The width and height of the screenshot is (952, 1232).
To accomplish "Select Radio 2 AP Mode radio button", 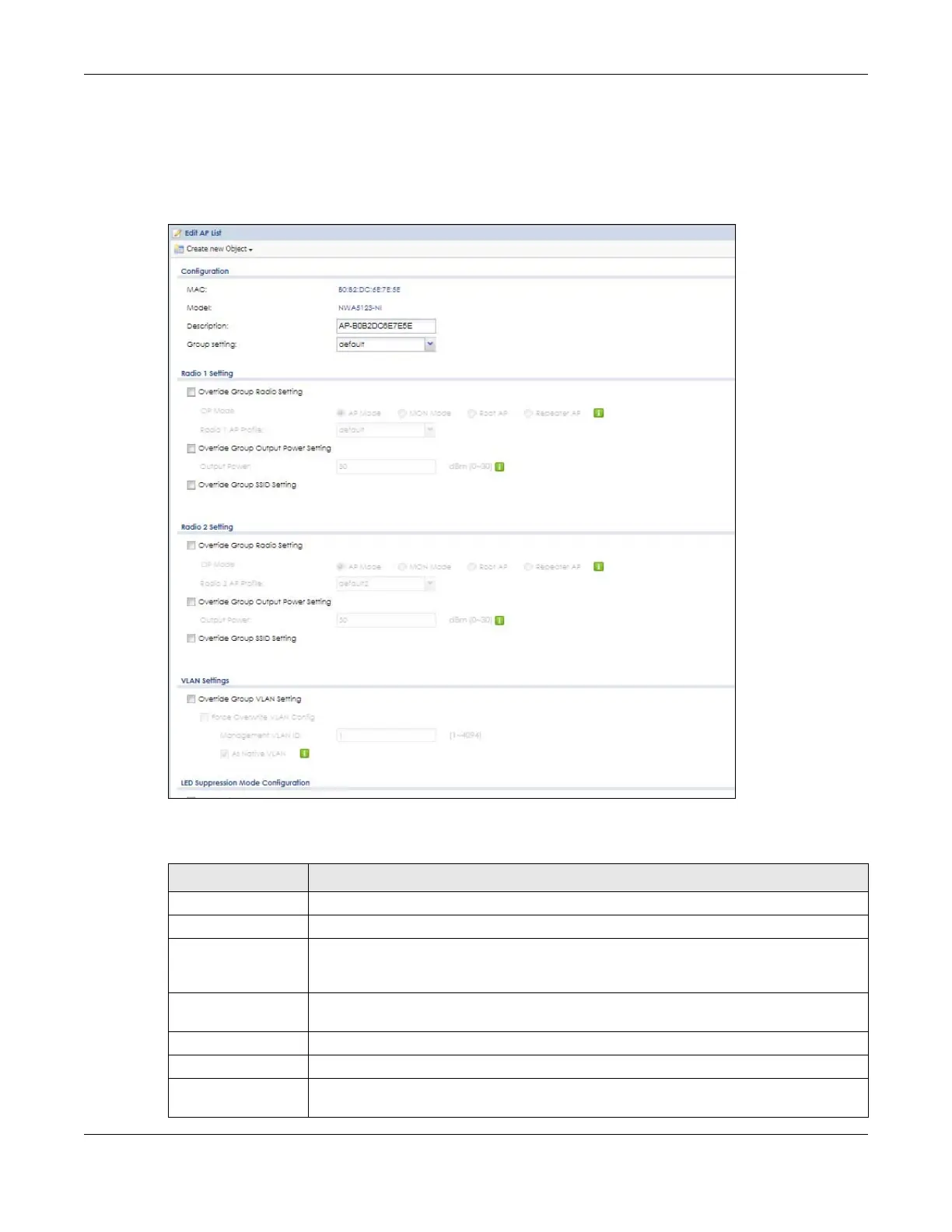I will pyautogui.click(x=341, y=566).
